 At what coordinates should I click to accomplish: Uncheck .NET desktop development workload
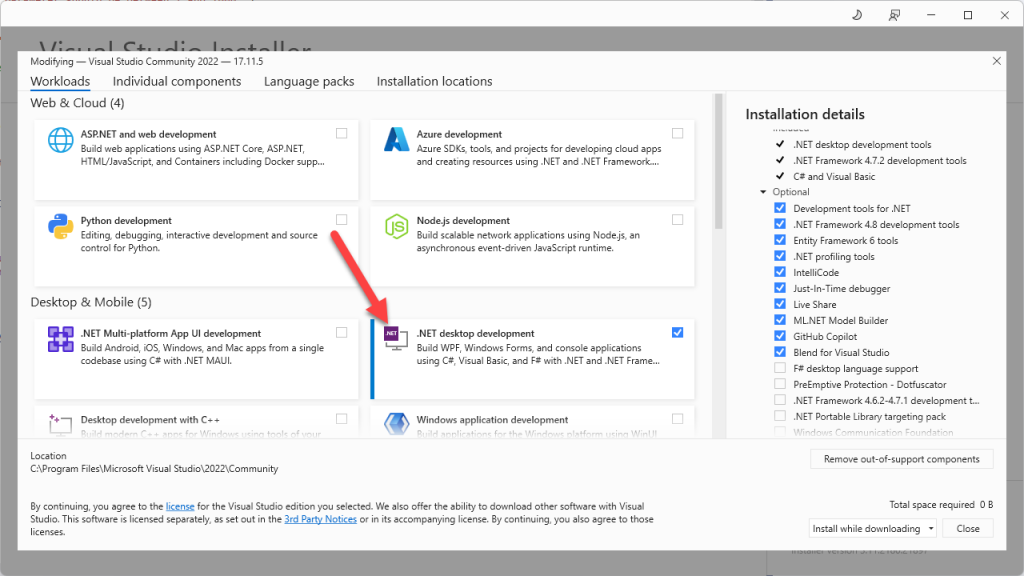[x=677, y=332]
